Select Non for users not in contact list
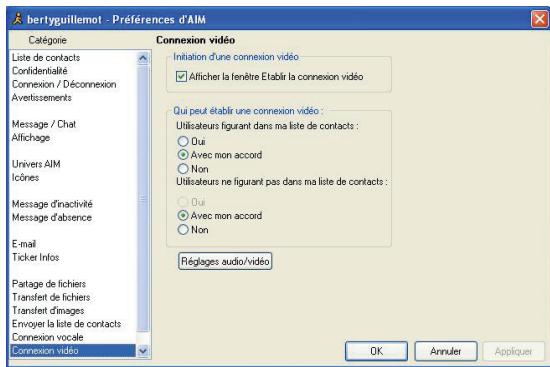The height and width of the screenshot is (367, 550). 183,230
